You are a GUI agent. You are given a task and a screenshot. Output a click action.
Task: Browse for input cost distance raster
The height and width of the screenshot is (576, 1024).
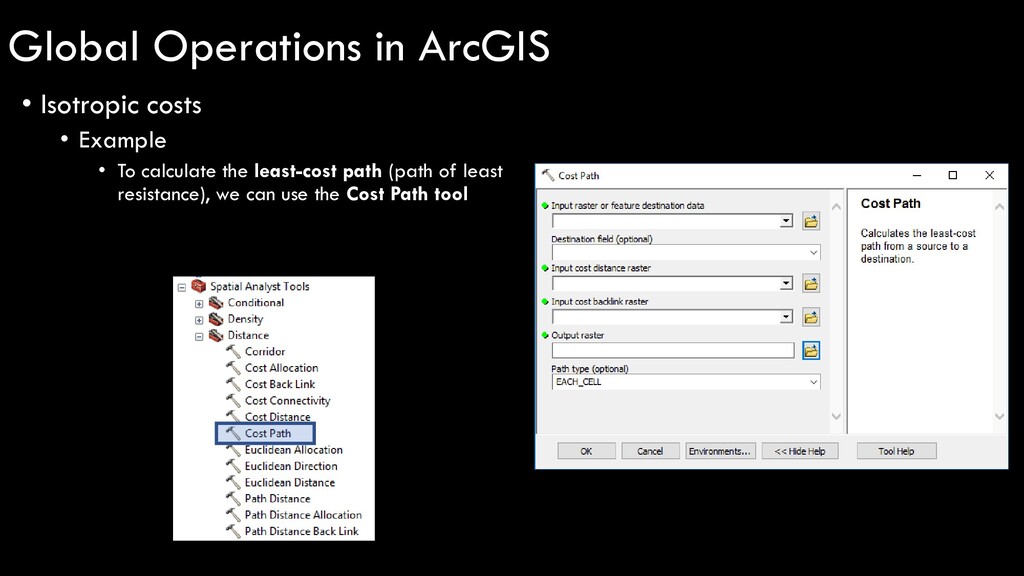(810, 284)
